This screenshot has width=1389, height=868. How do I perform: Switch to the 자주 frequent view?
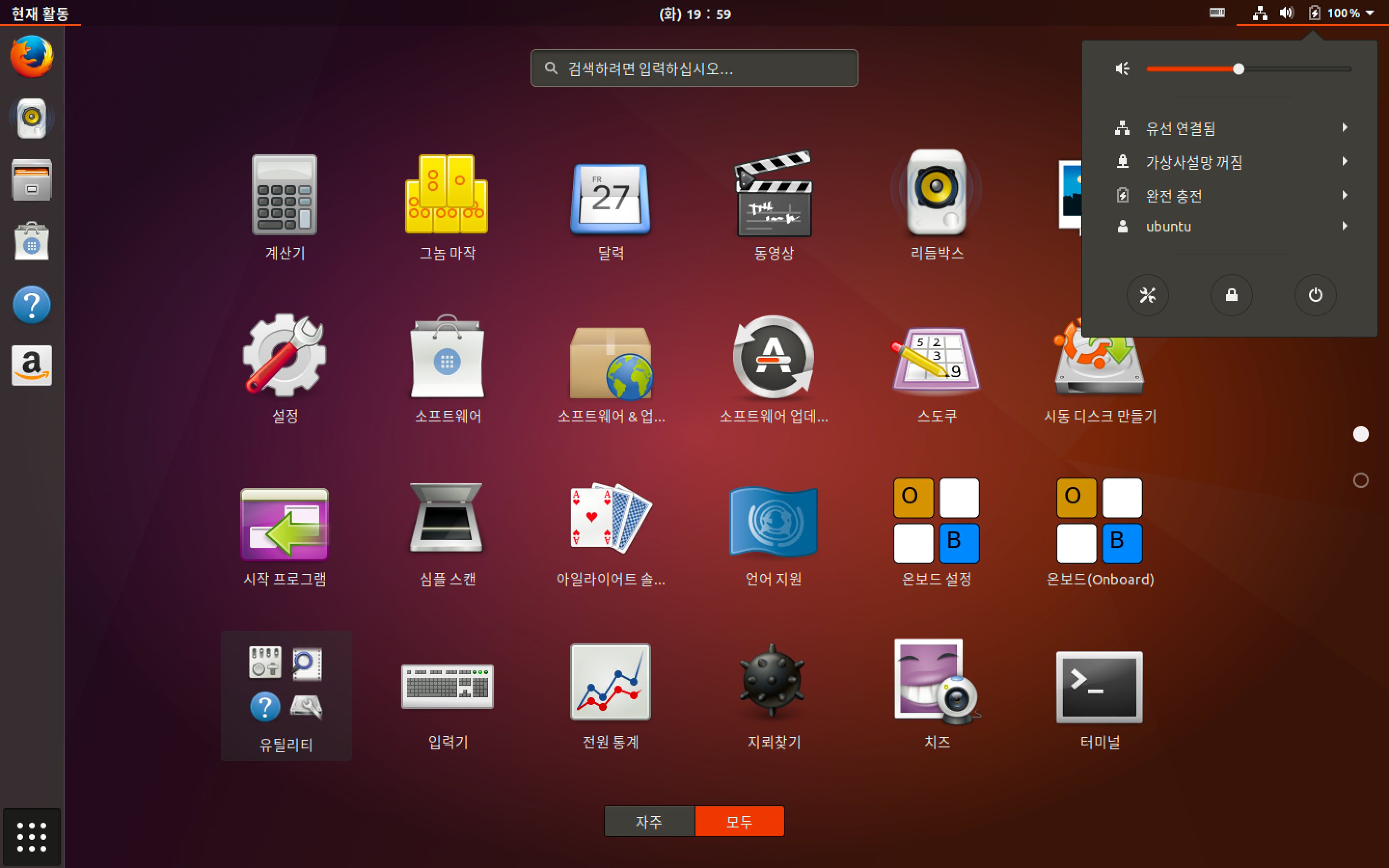coord(649,822)
